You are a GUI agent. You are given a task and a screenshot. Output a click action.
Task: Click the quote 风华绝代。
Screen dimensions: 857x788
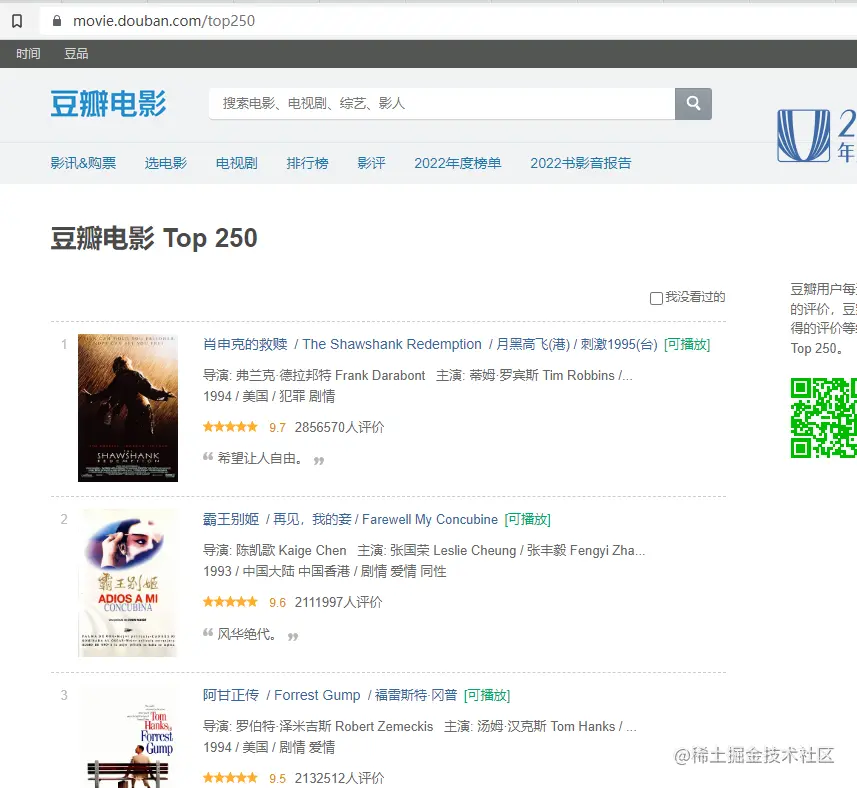pyautogui.click(x=247, y=634)
